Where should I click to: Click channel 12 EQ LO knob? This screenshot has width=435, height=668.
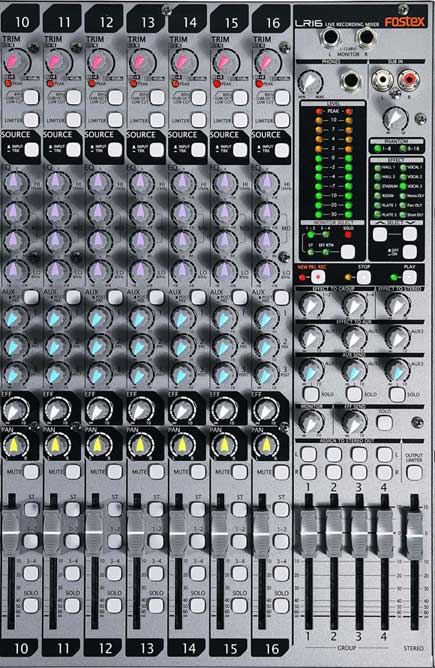point(99,270)
